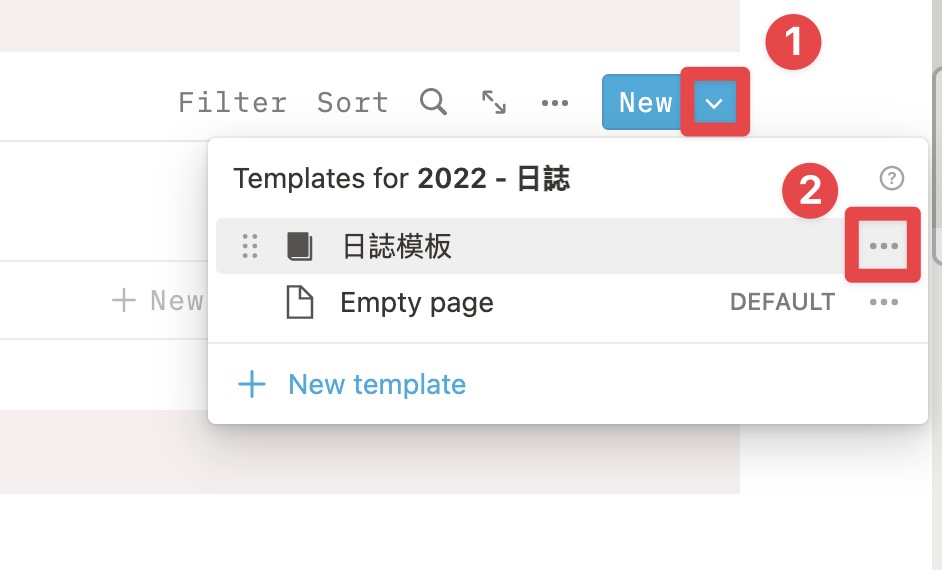The height and width of the screenshot is (570, 942).
Task: Grab the six-dot drag handle for 日誌模板
Action: pos(250,246)
